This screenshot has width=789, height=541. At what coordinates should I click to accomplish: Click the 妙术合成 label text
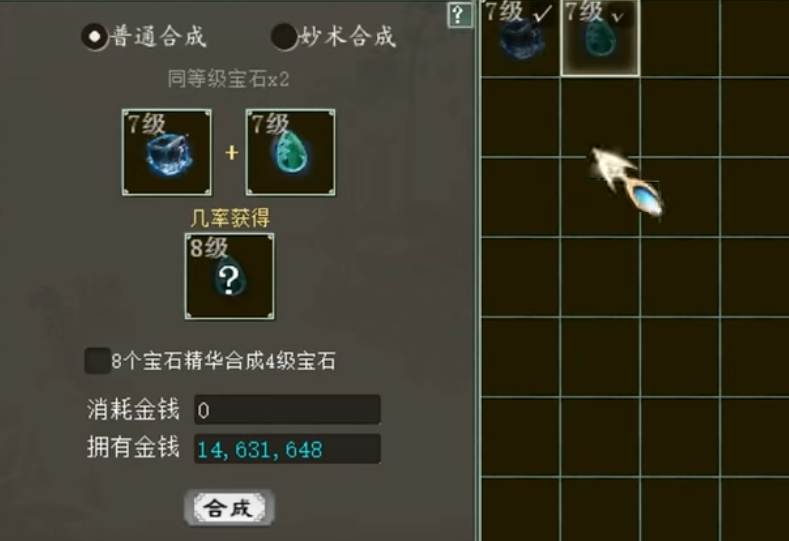pyautogui.click(x=348, y=37)
